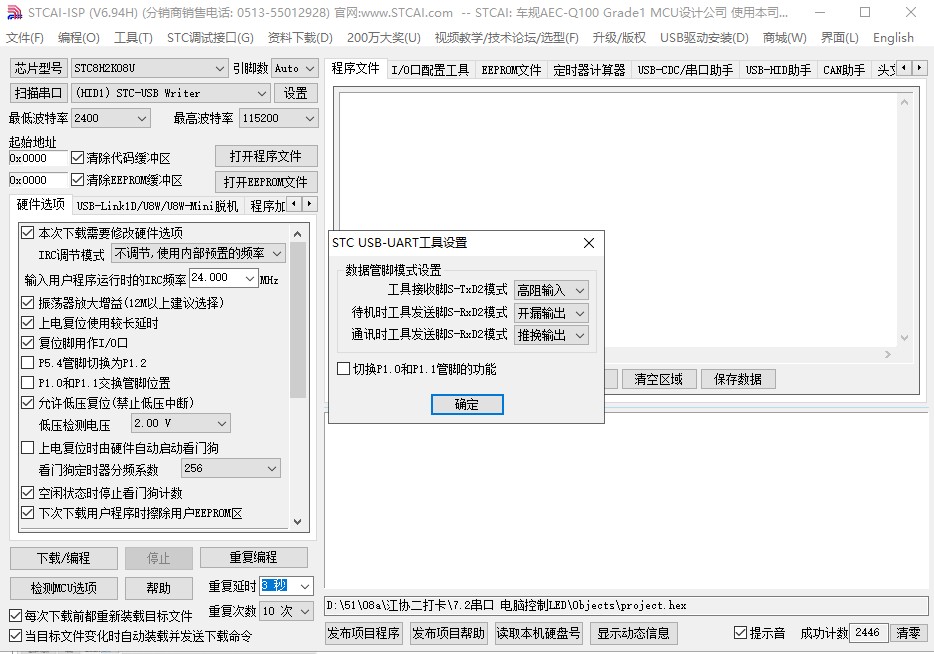The image size is (934, 654).
Task: Toggle 空闲状态时停止看门狗计数 checkbox
Action: (x=27, y=493)
